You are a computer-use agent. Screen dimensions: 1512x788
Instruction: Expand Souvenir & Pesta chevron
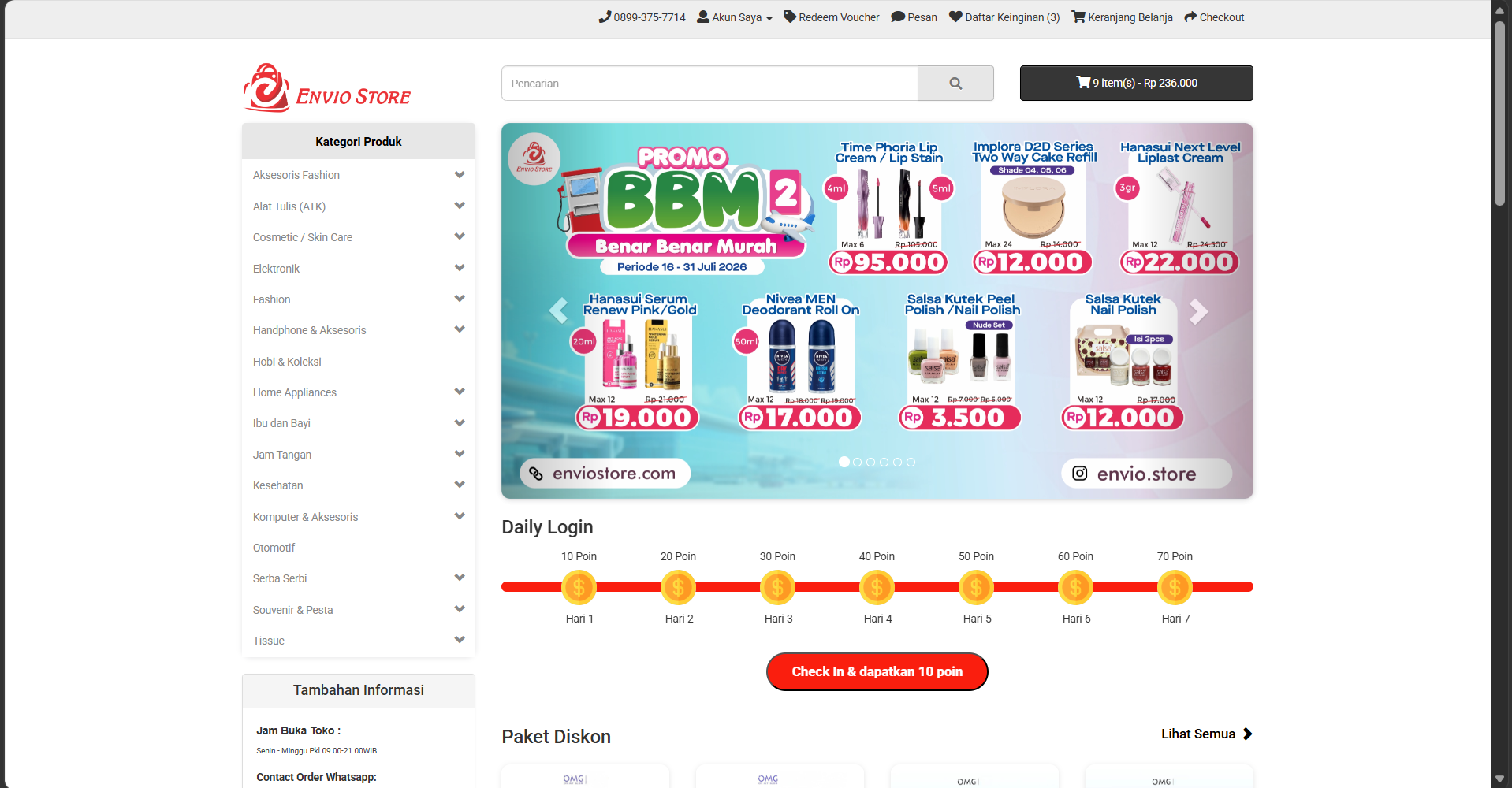[460, 609]
